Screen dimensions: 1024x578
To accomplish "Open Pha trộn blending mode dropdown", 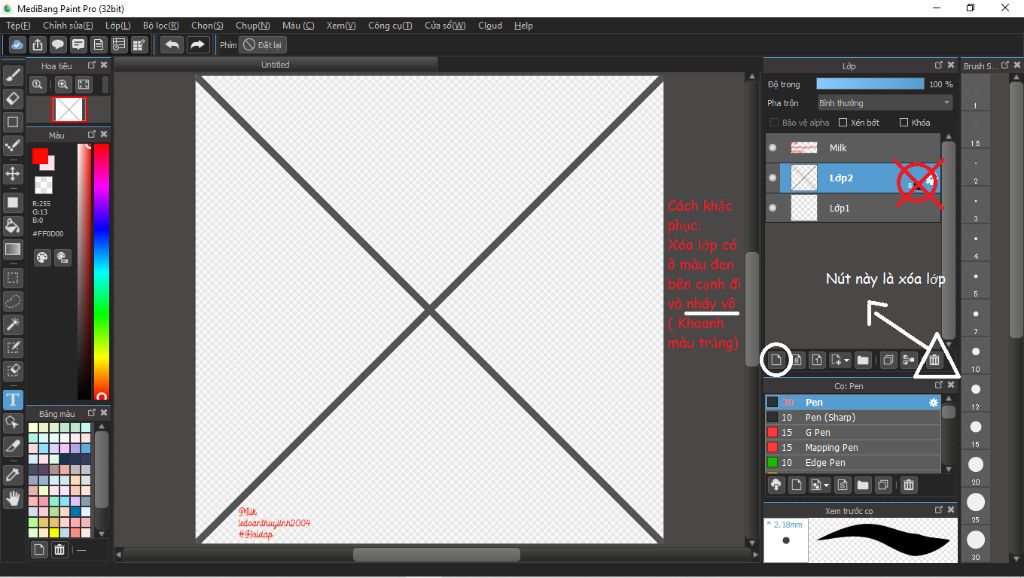I will pos(885,103).
